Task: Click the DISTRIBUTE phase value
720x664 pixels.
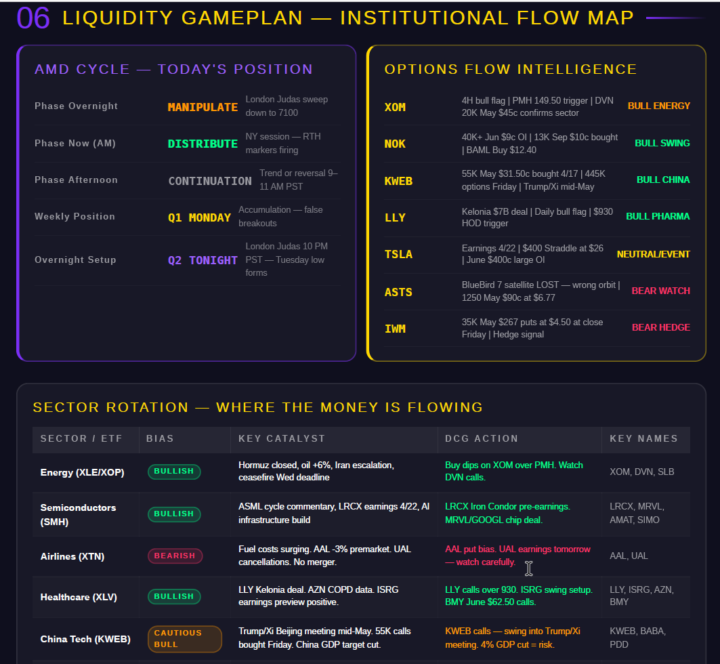Action: tap(202, 144)
